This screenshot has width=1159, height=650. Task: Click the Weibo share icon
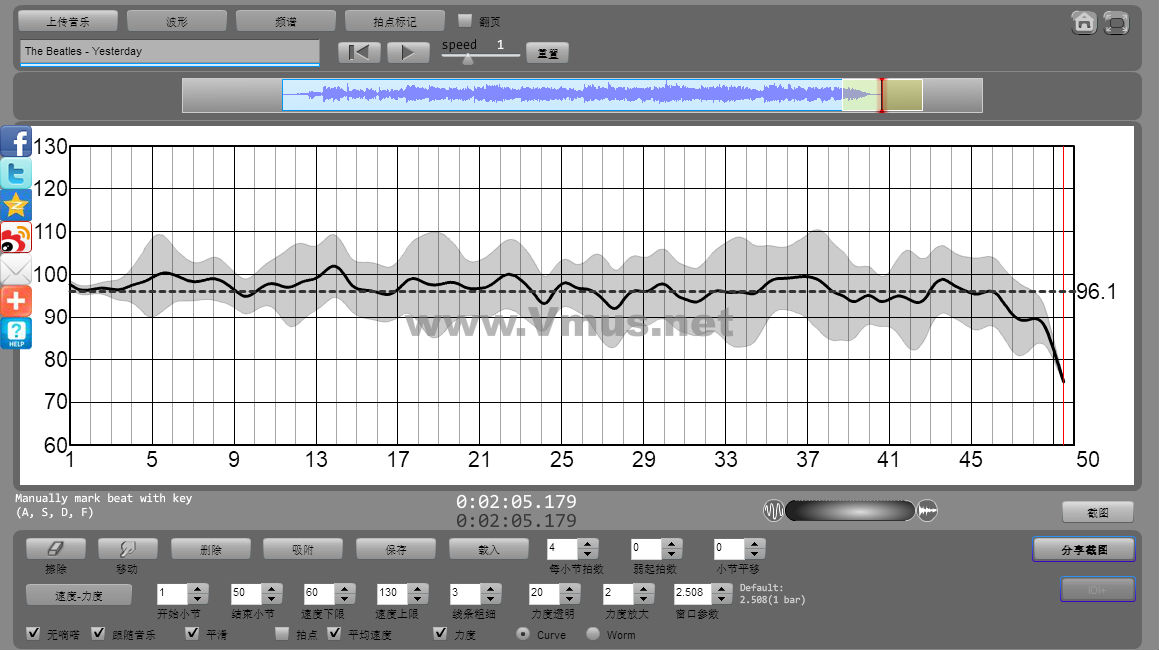coord(16,237)
